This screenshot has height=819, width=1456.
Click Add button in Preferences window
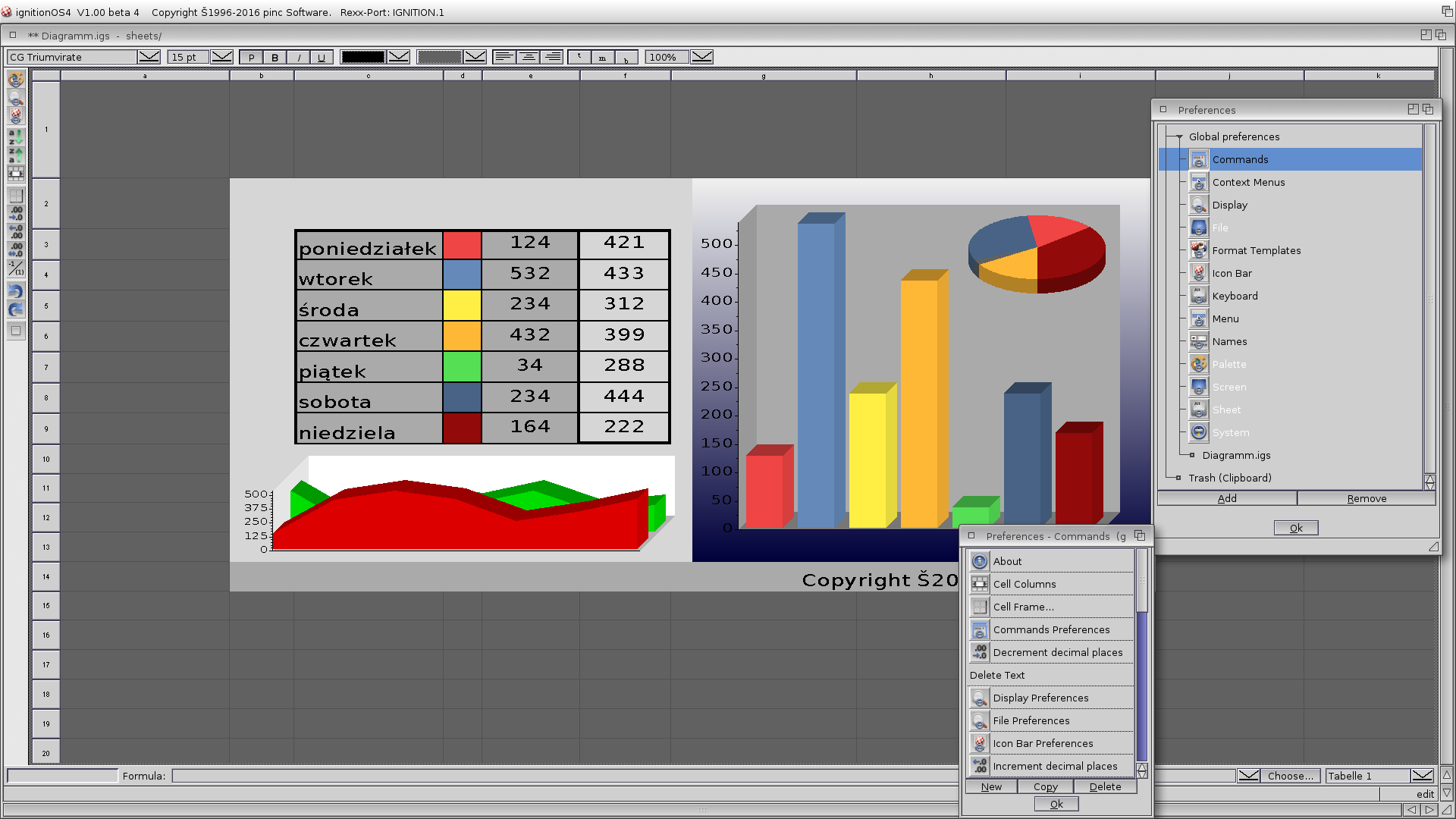pos(1227,498)
